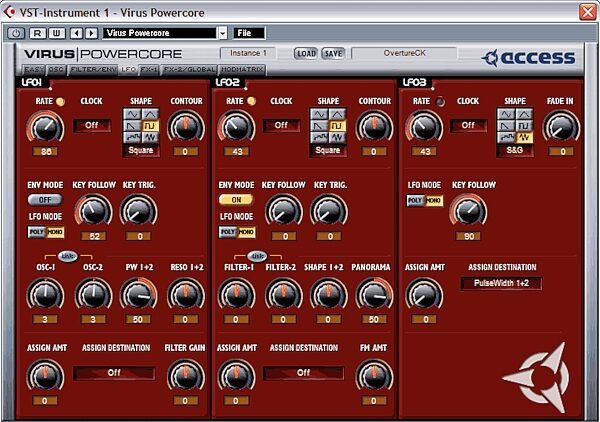This screenshot has height=422, width=600.
Task: Toggle the plugin power/bypass button
Action: point(16,33)
